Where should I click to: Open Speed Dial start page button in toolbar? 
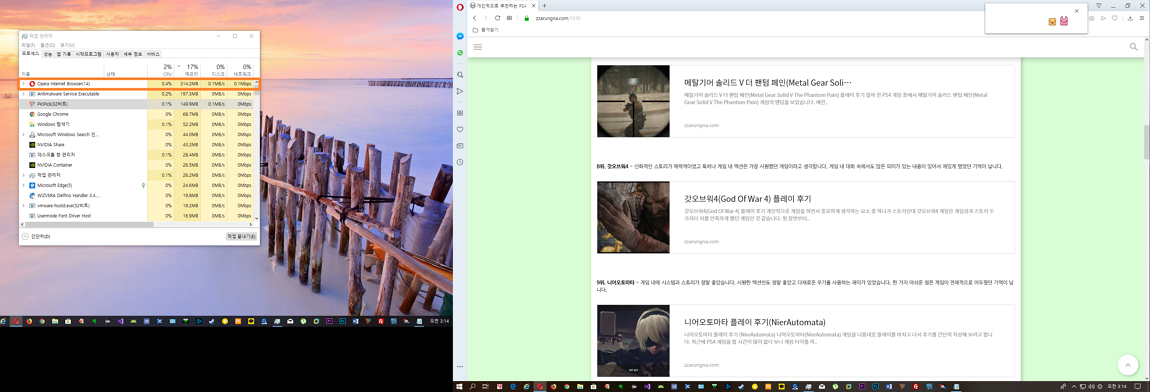pyautogui.click(x=509, y=18)
